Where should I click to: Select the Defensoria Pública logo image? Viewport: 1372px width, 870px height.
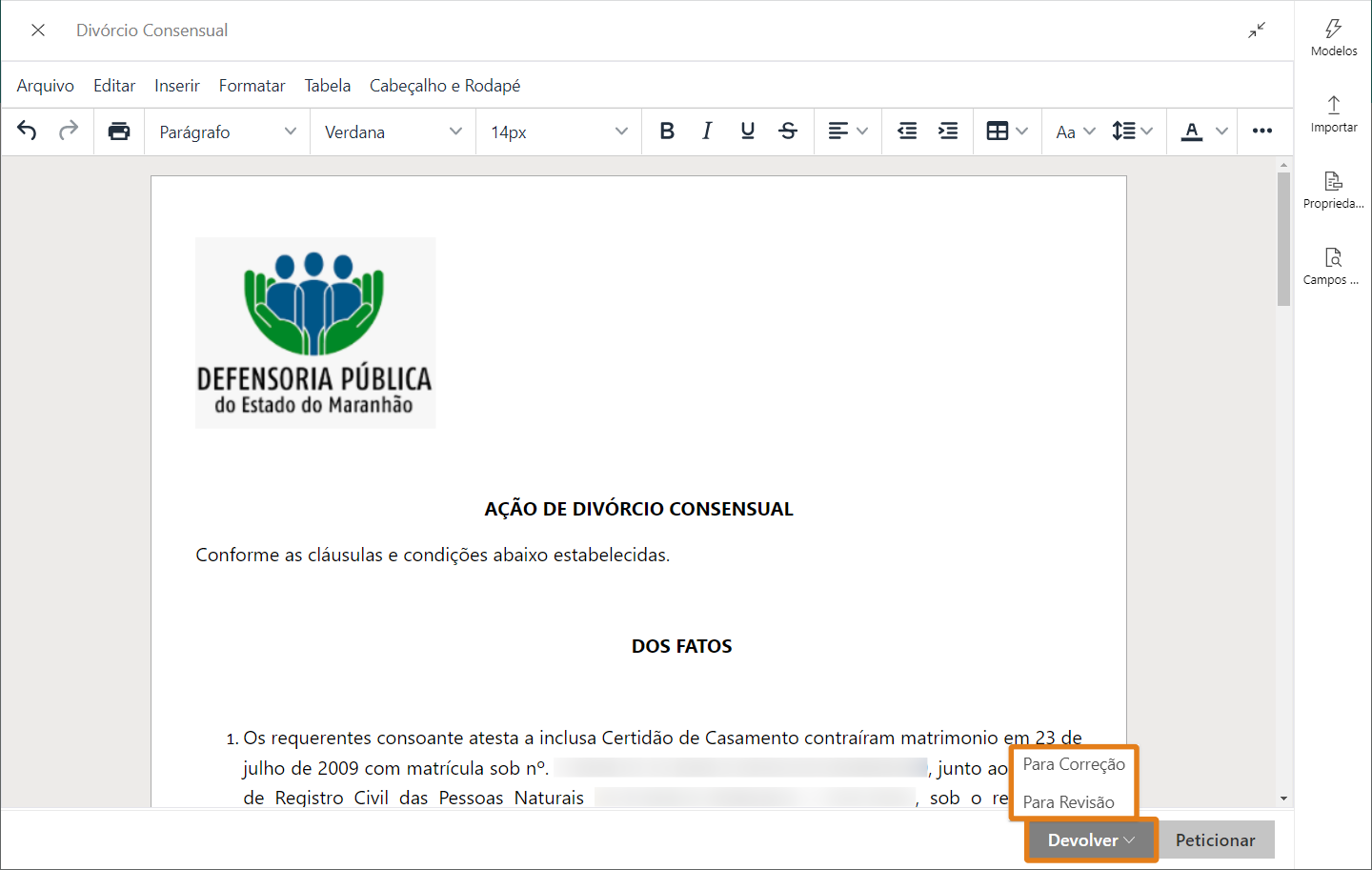tap(315, 333)
